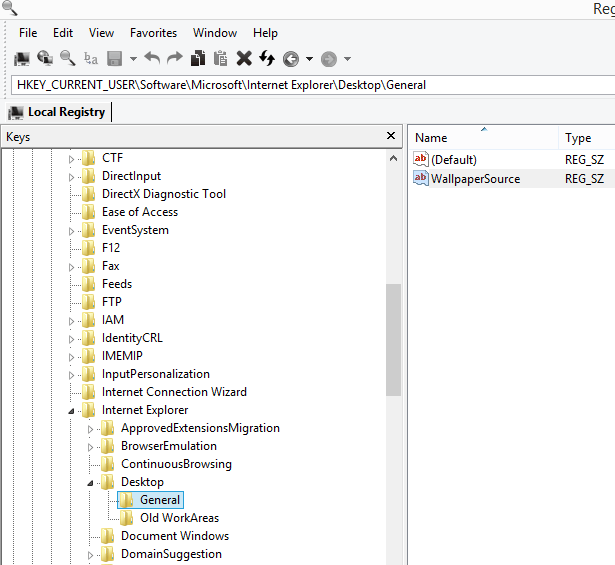615x565 pixels.
Task: Click the Paste clipboard icon
Action: click(x=220, y=59)
